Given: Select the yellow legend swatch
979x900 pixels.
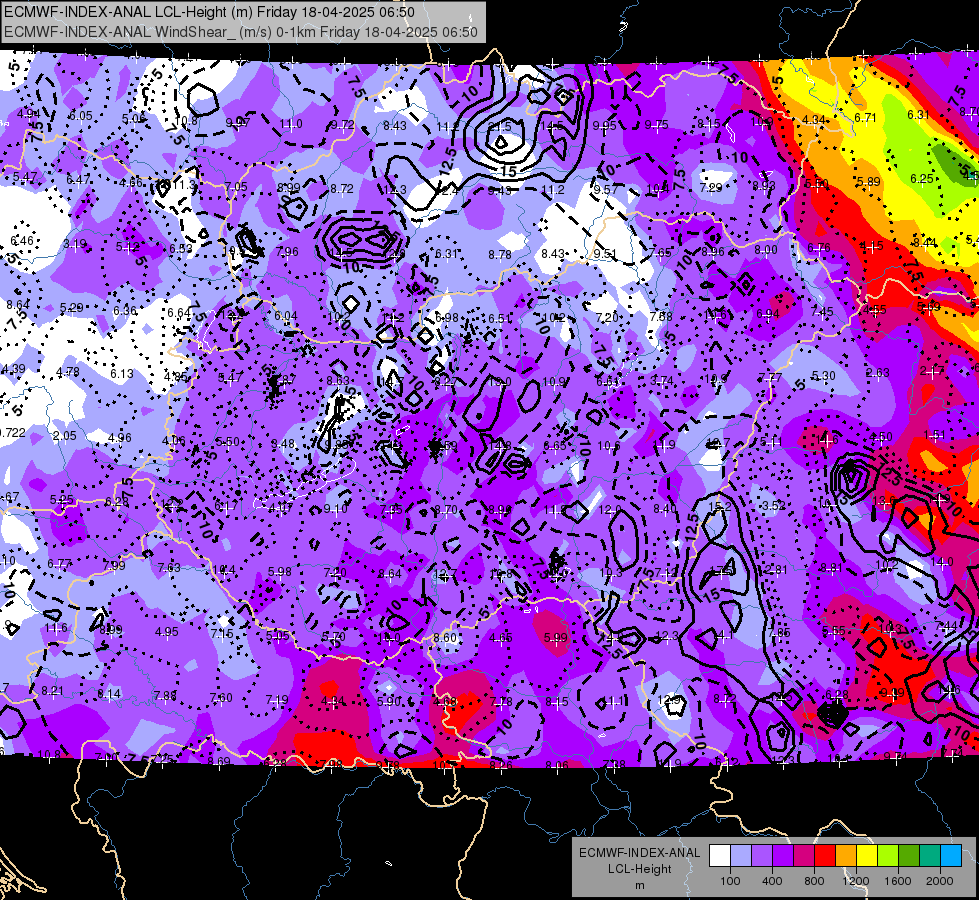Looking at the screenshot, I should (867, 856).
